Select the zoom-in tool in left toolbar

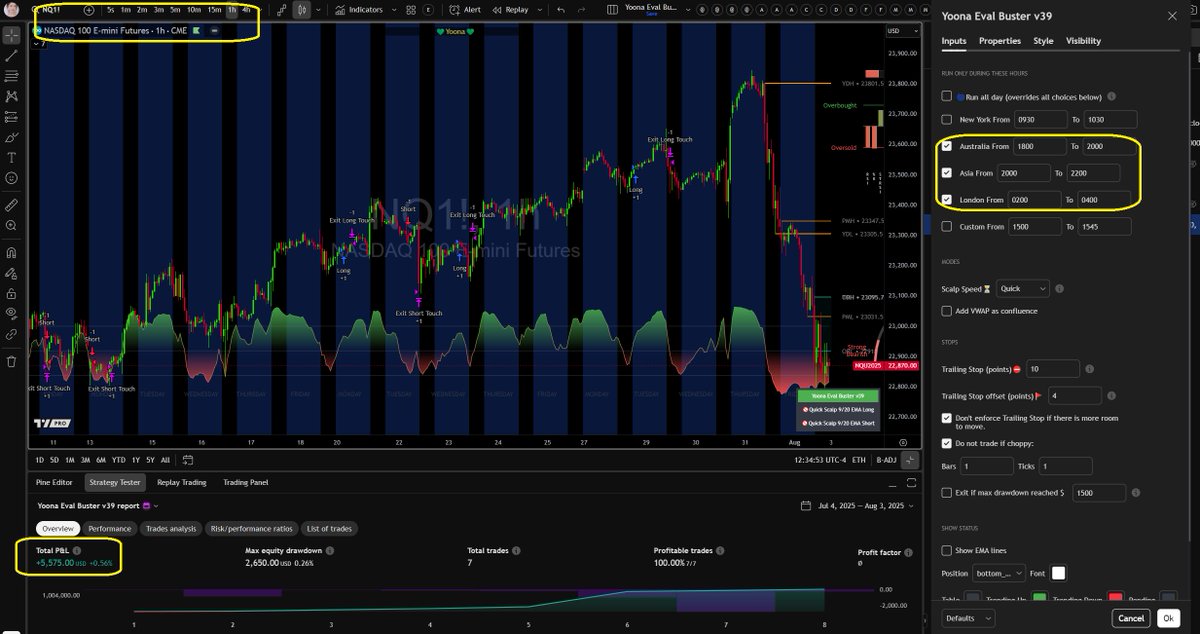[11, 225]
